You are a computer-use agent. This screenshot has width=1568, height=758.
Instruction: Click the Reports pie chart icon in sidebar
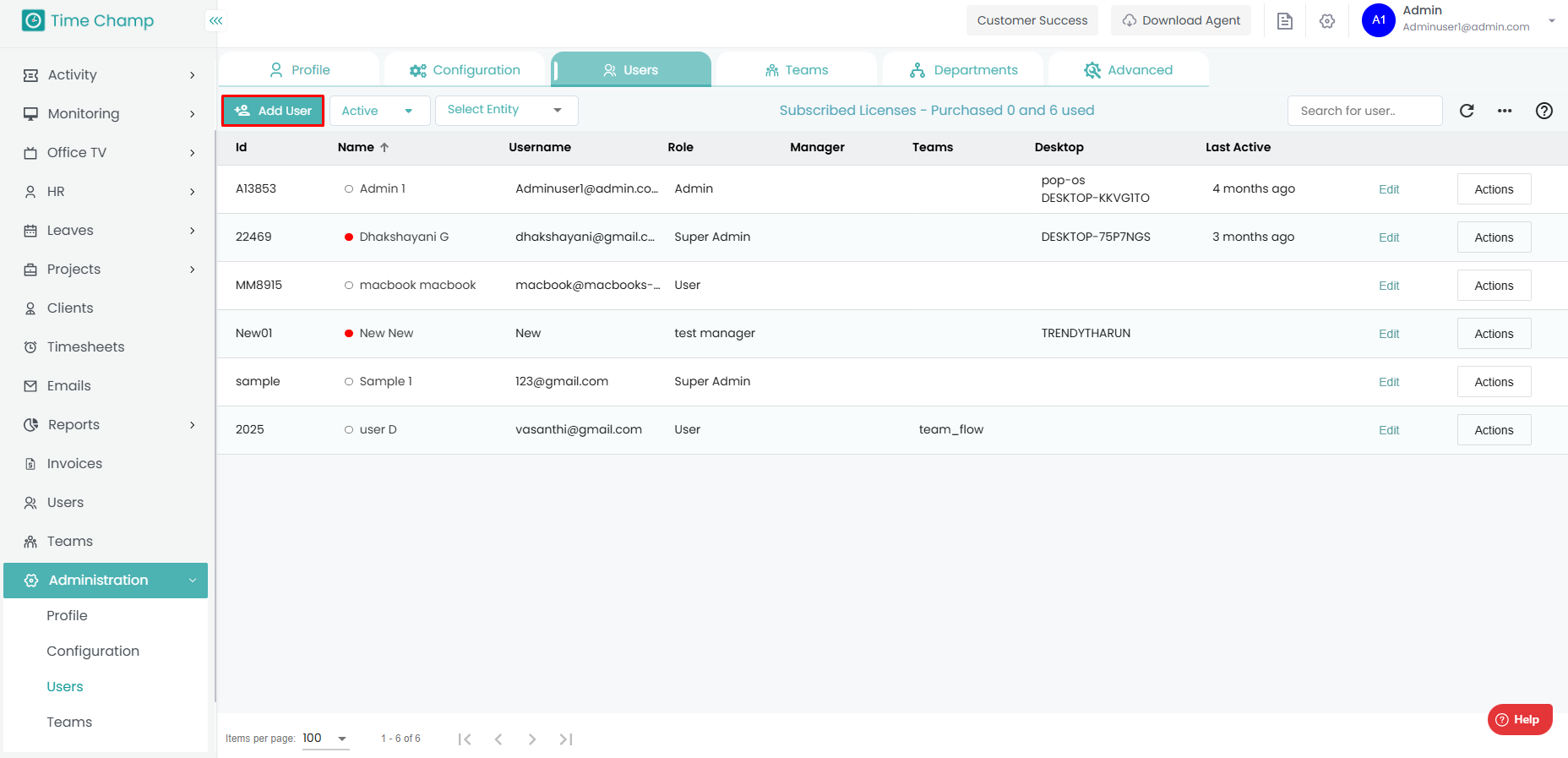coord(30,425)
